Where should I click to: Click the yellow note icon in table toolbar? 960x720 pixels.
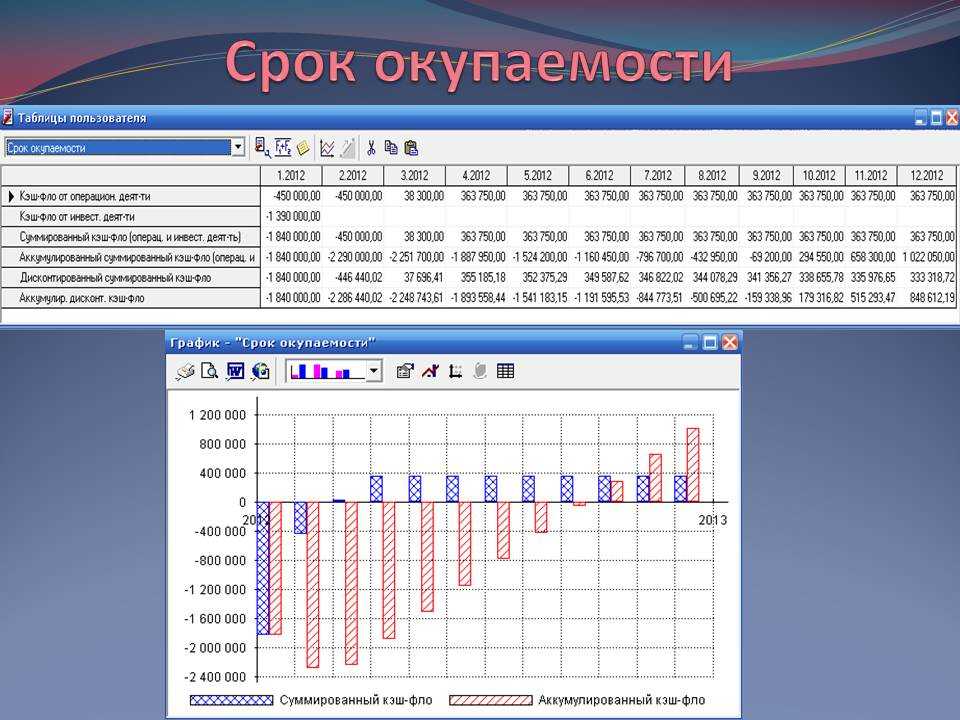pos(303,147)
